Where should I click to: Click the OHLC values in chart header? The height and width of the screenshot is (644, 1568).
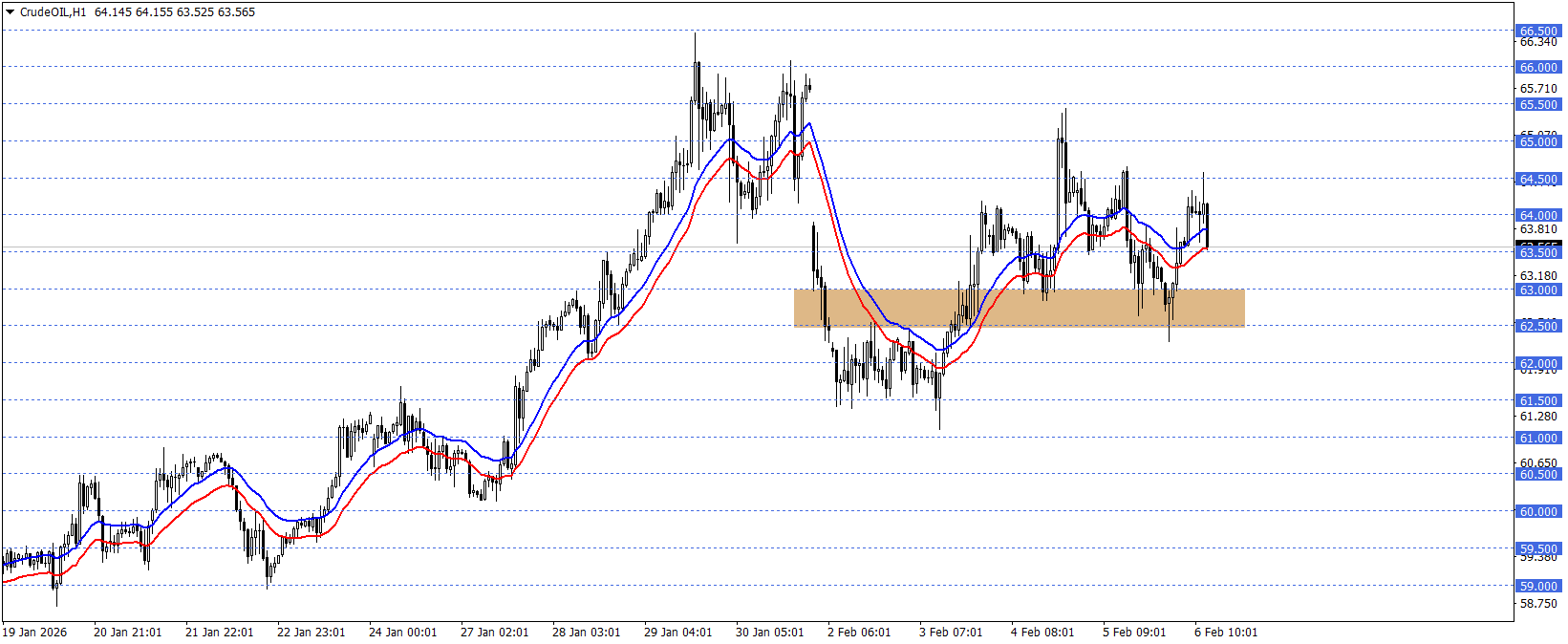pos(175,12)
